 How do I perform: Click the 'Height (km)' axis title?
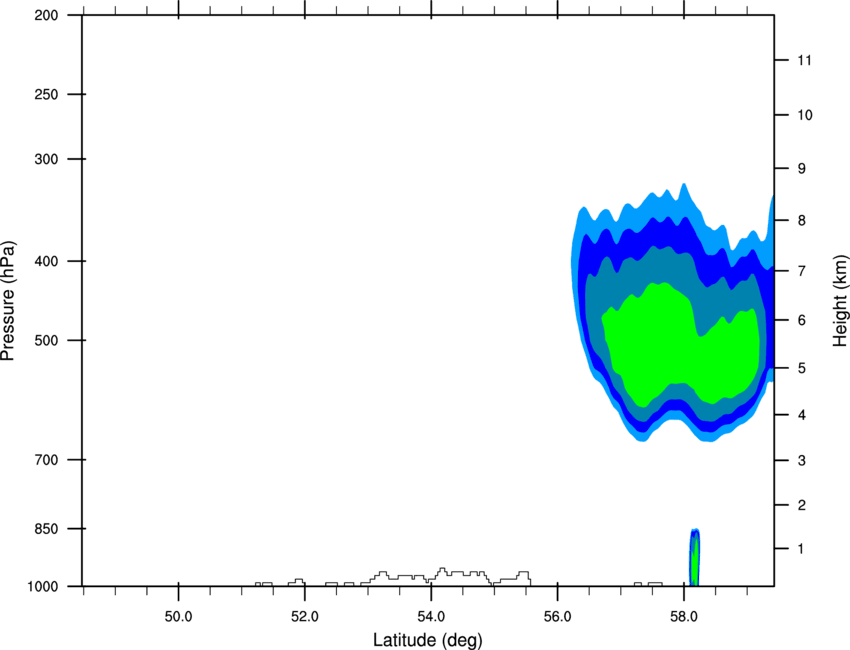click(840, 300)
